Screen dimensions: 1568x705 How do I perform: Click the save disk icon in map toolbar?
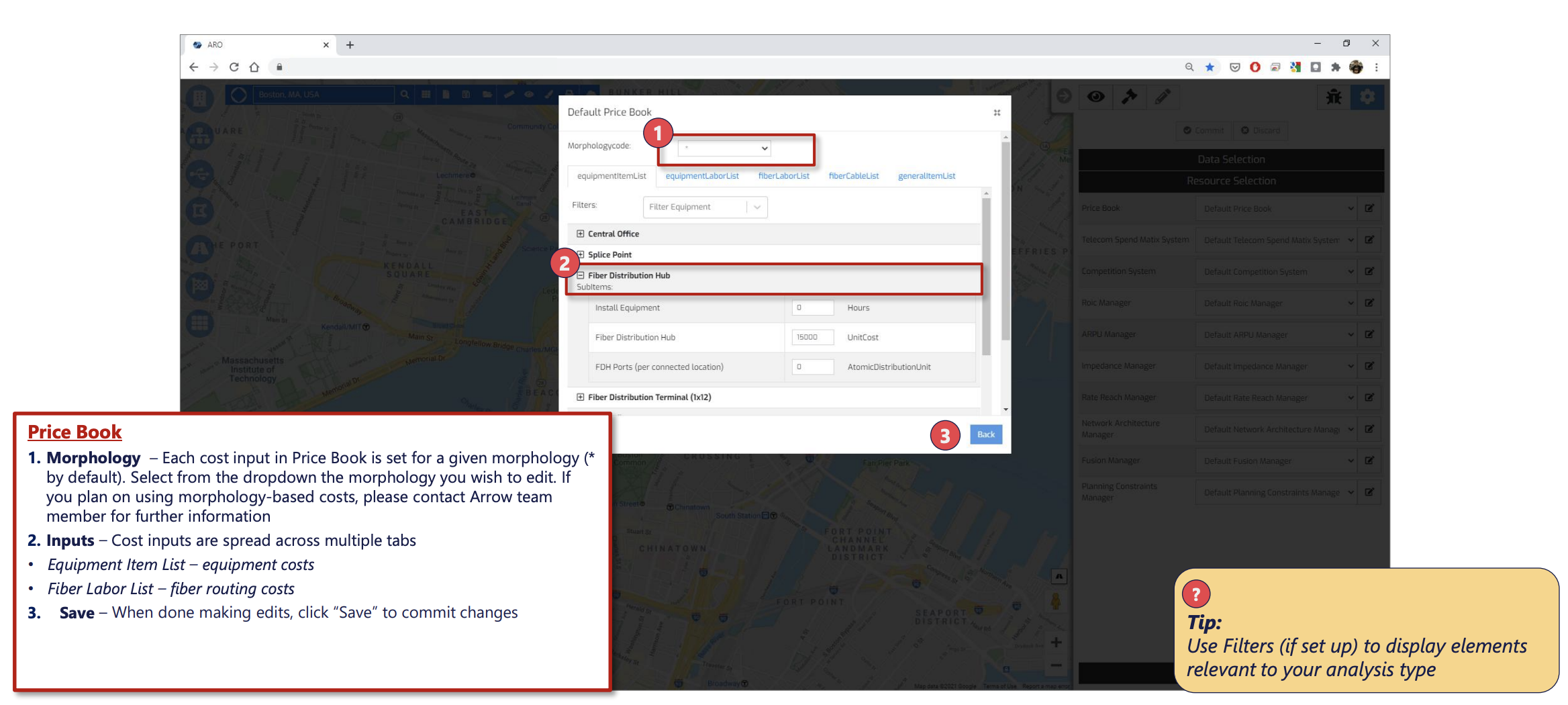tap(466, 95)
